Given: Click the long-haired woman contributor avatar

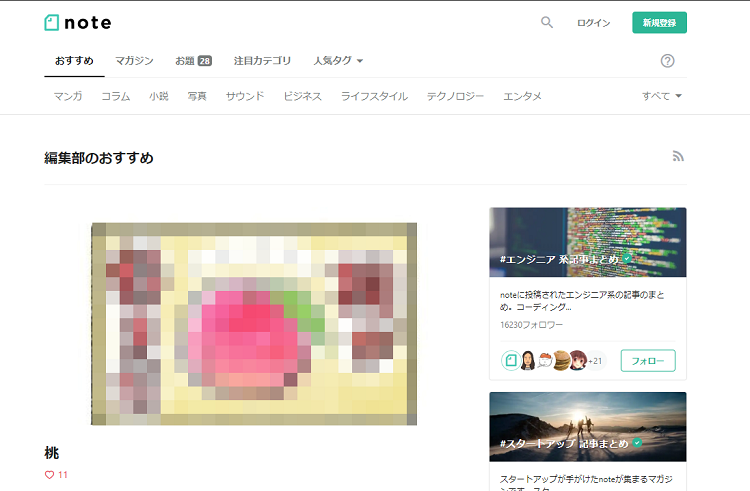Looking at the screenshot, I should [x=528, y=360].
